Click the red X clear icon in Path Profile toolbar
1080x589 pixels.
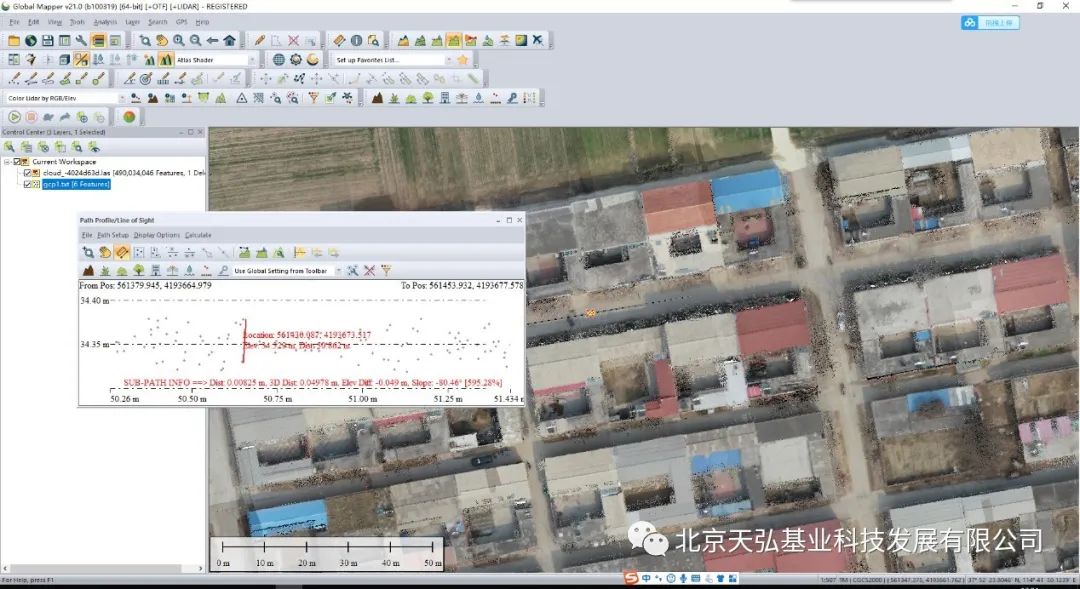[x=369, y=271]
